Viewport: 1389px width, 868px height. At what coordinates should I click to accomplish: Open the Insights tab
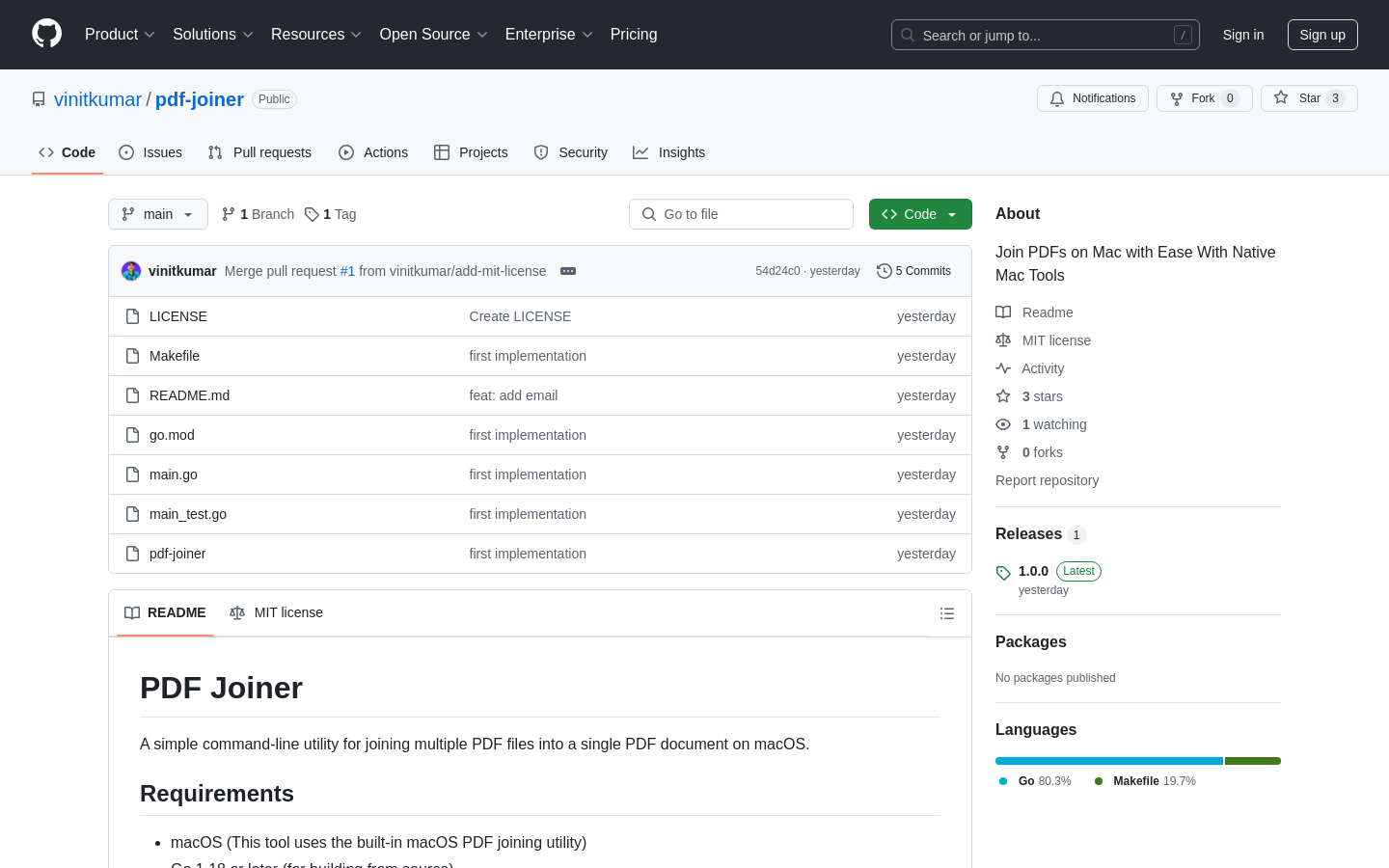(x=669, y=152)
